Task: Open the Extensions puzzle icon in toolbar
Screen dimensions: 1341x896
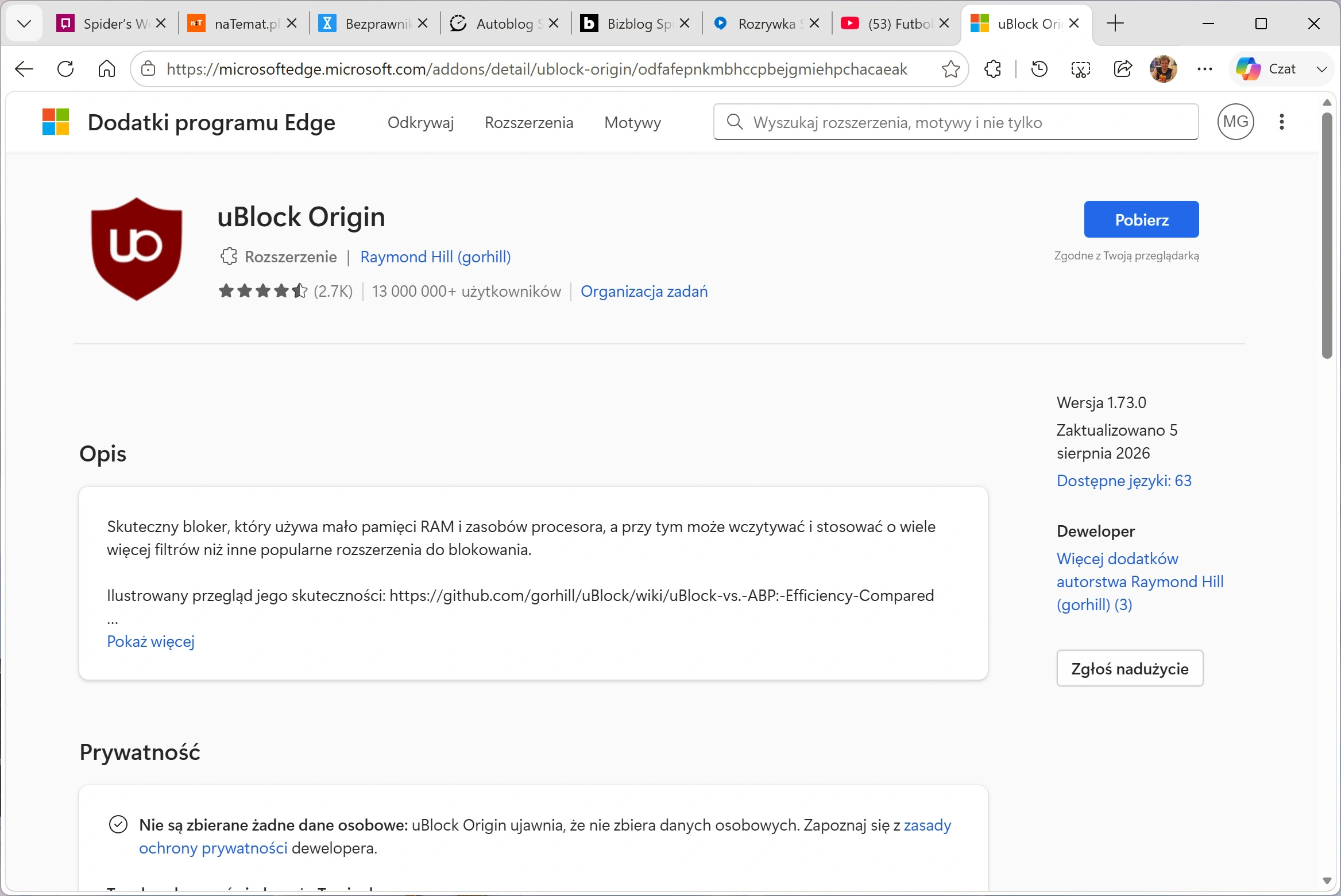Action: click(993, 69)
